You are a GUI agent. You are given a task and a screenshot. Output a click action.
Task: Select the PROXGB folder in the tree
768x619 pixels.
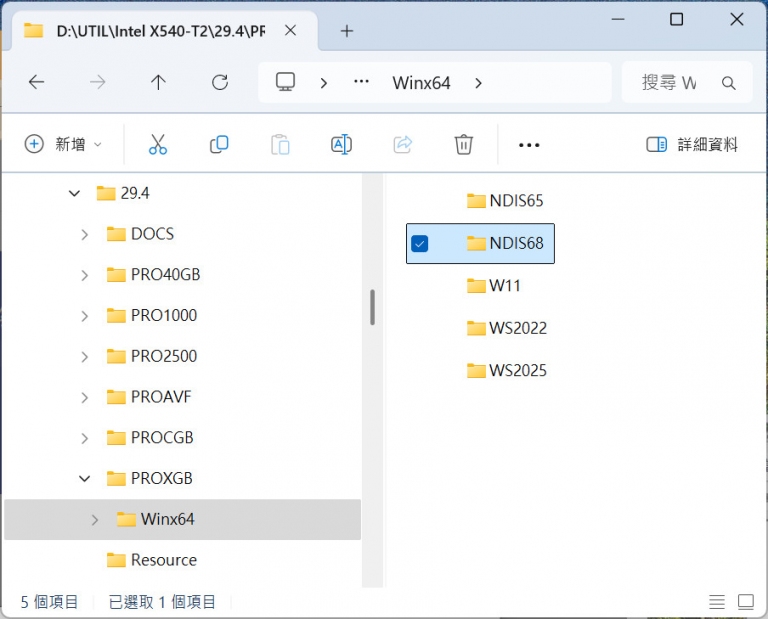pos(149,478)
